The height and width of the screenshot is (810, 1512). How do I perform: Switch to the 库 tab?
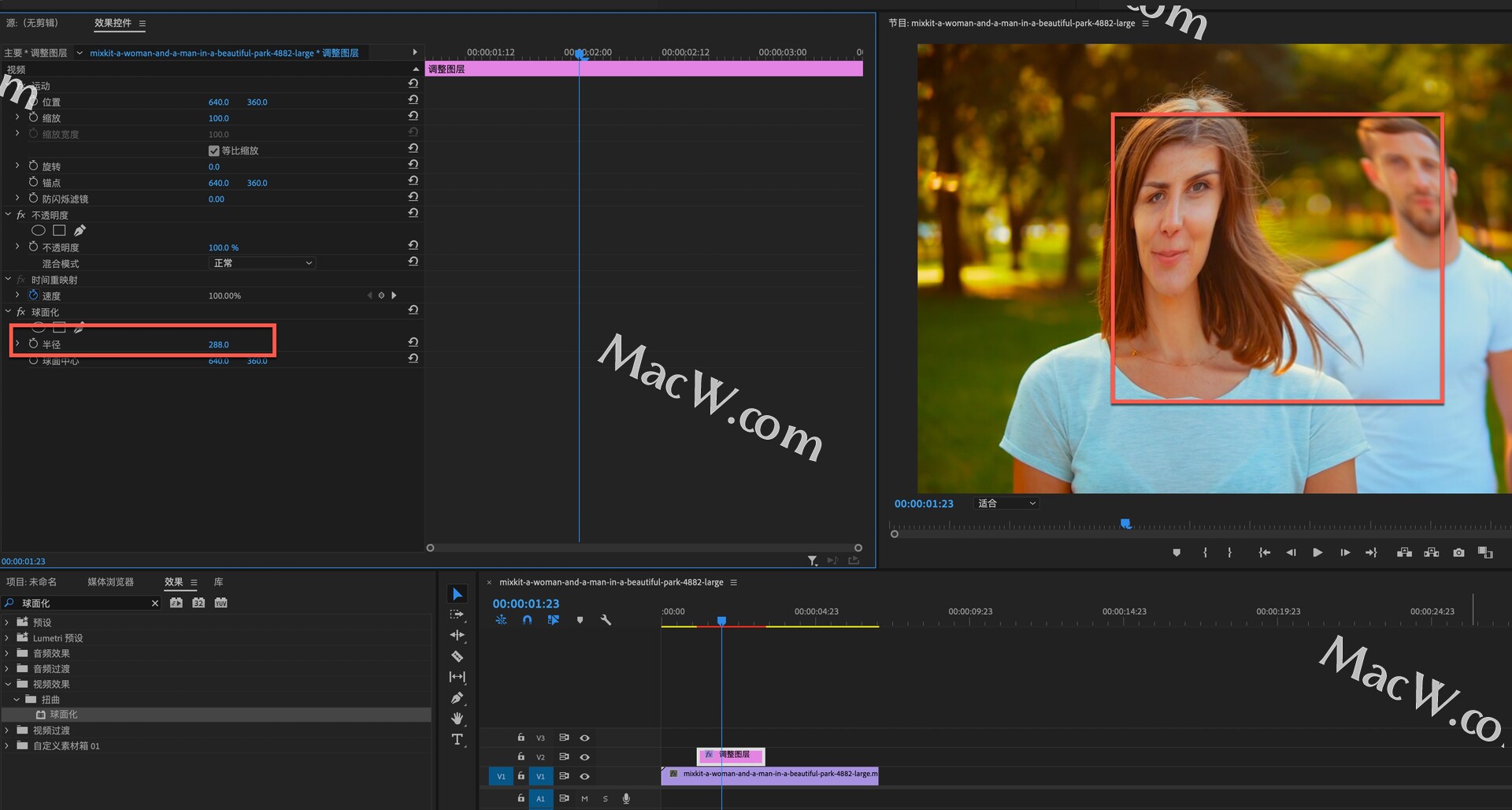coord(218,582)
